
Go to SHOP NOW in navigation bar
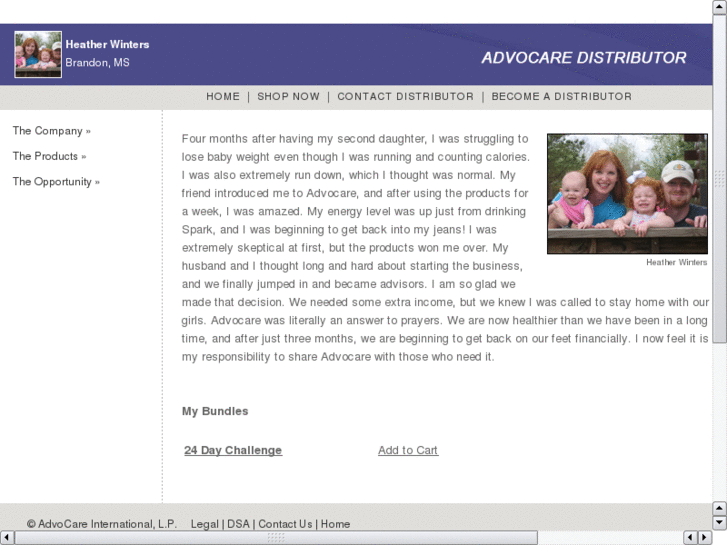288,96
